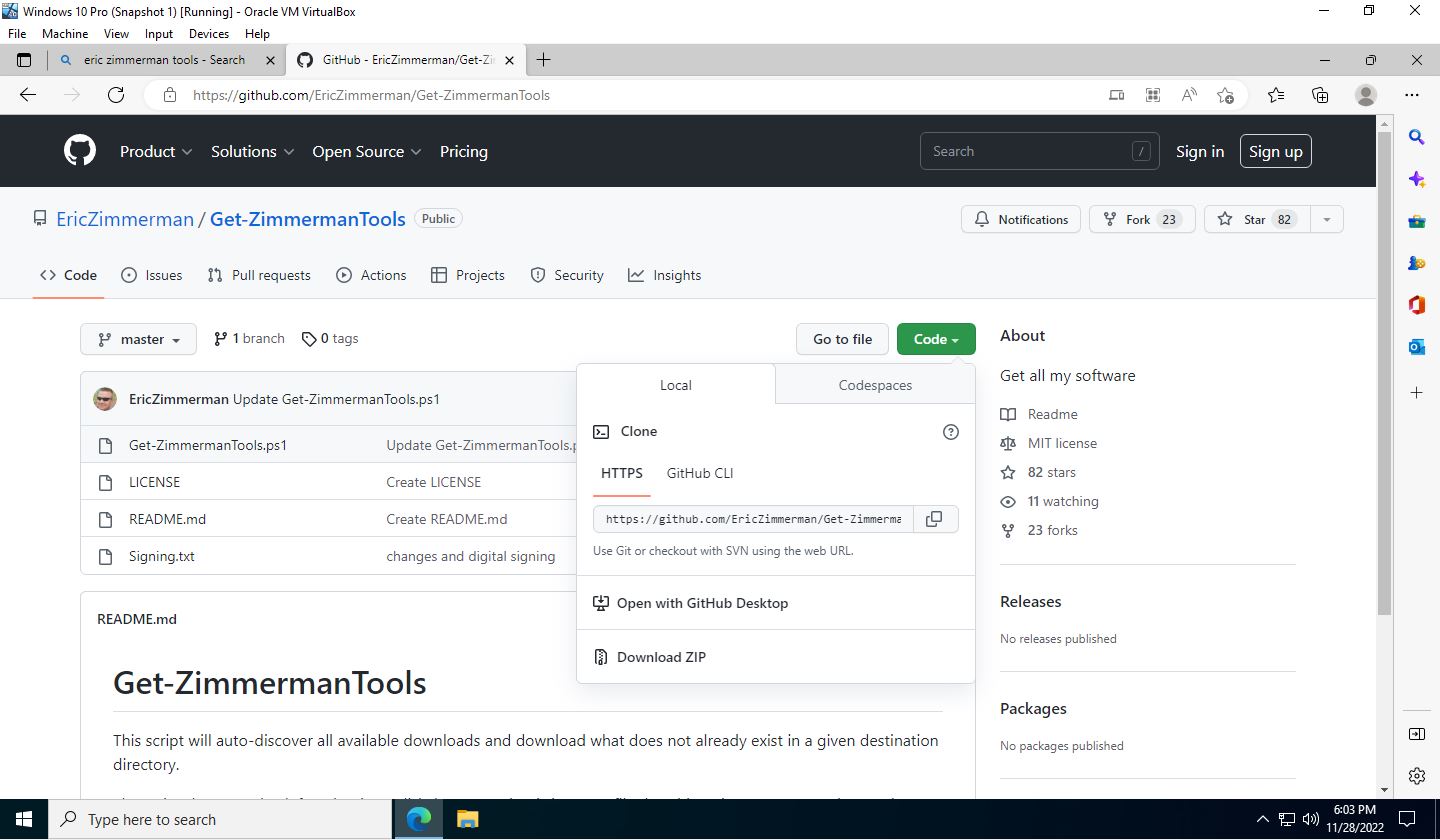
Task: Click the Sign in link
Action: click(x=1200, y=151)
